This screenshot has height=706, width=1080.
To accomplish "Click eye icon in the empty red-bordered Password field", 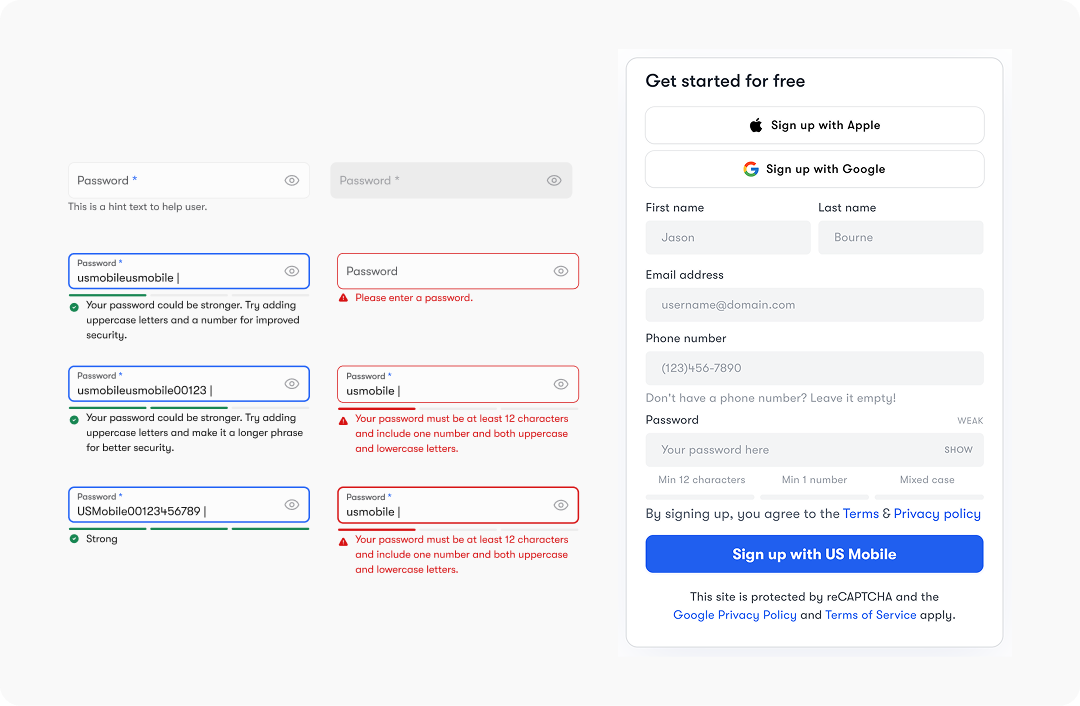I will 561,271.
